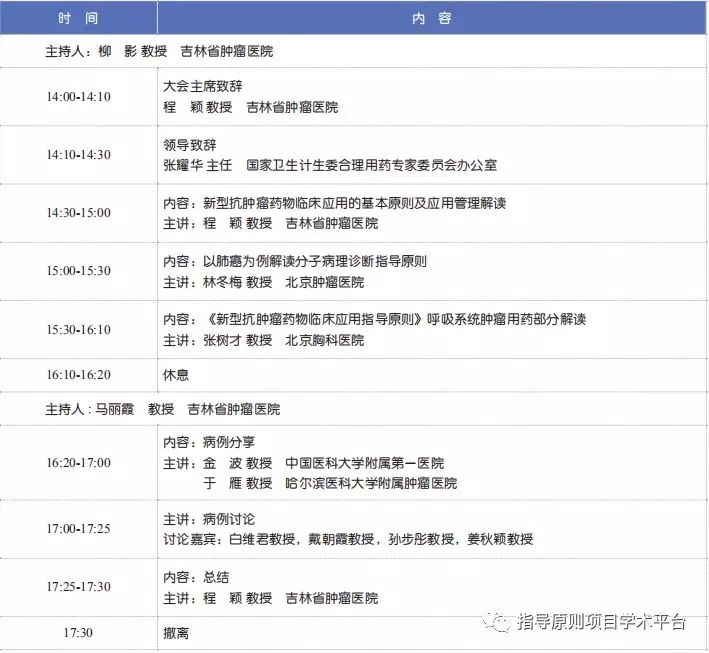709x653 pixels.
Task: Click the 大会主席致辞 agenda entry
Action: 203,87
